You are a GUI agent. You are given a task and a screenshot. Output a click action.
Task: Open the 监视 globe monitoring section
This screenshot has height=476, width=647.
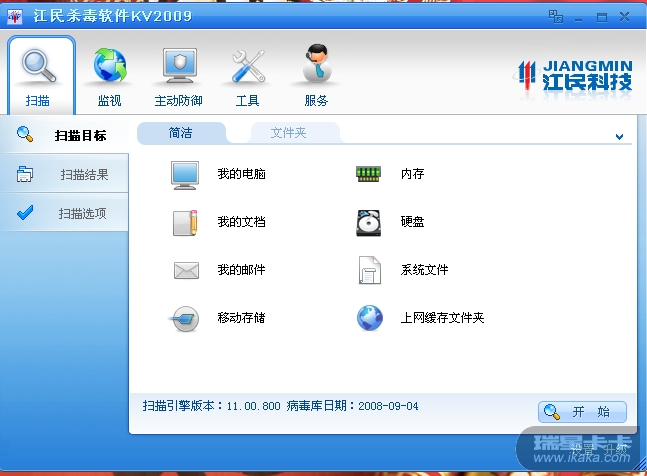pos(109,77)
